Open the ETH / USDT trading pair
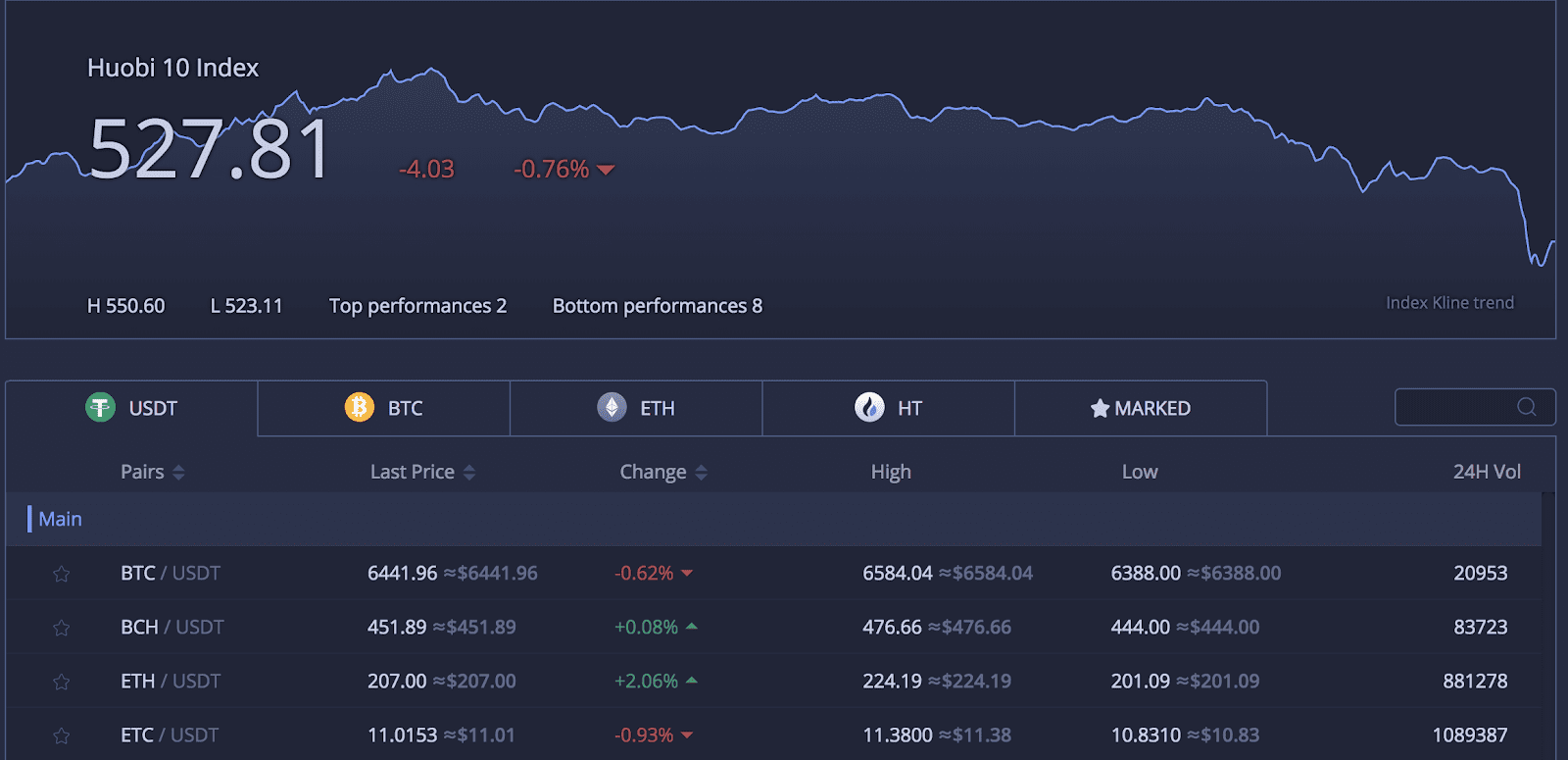Image resolution: width=1568 pixels, height=760 pixels. point(171,681)
